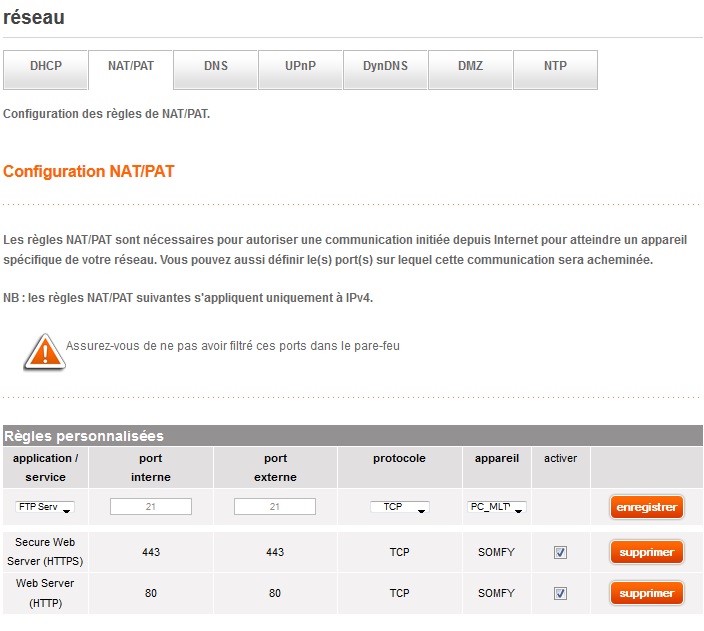704x631 pixels.
Task: Click the Configuration NAT/PAT heading
Action: (x=89, y=172)
